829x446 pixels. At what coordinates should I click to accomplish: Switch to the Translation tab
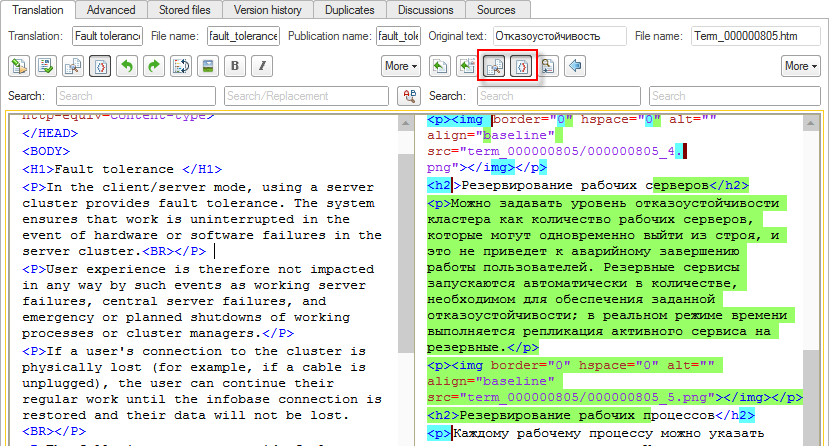(38, 10)
